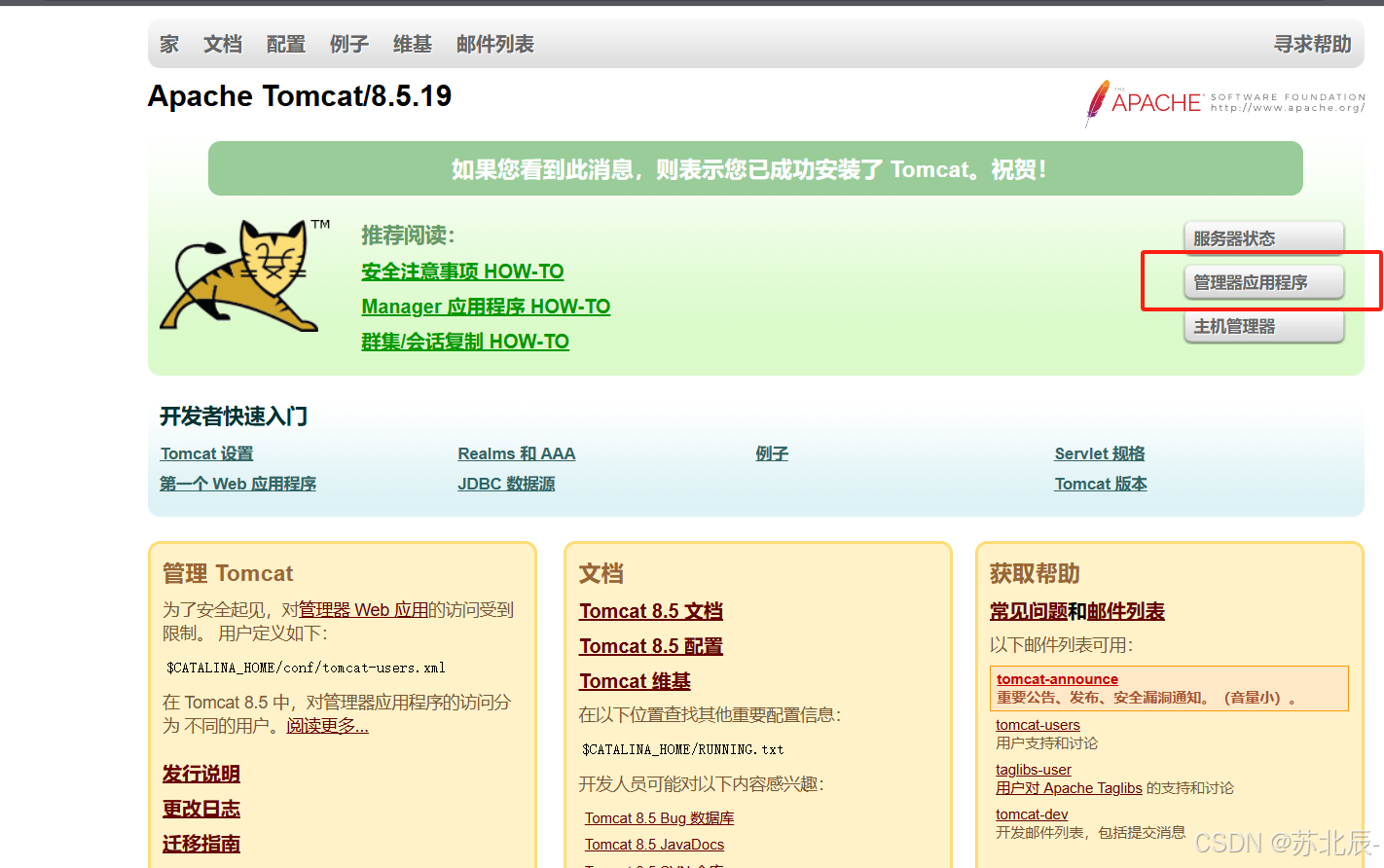Open 邮件列表 in the navigation bar
The height and width of the screenshot is (868, 1384).
495,44
